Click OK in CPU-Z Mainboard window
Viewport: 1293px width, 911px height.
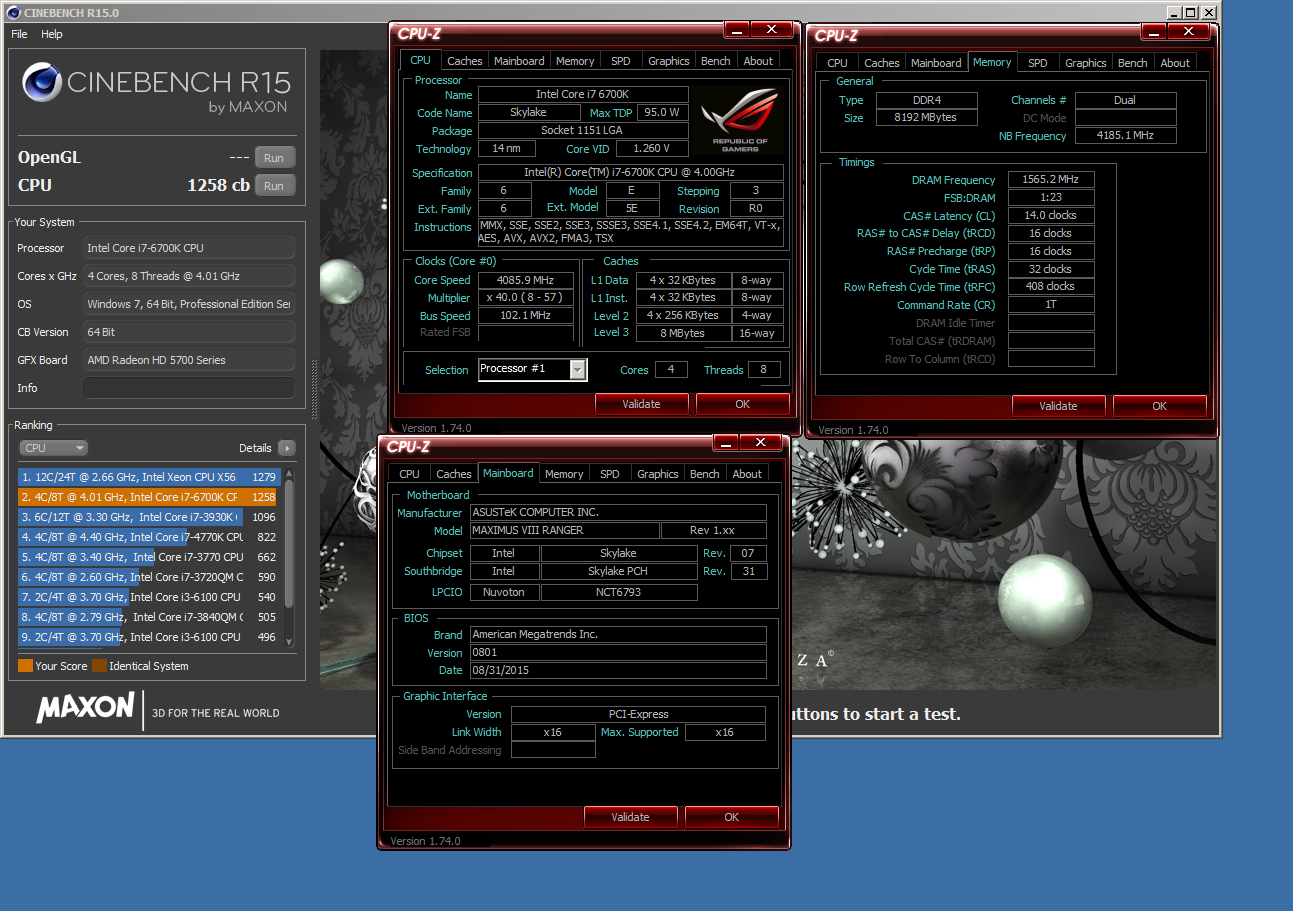[732, 817]
